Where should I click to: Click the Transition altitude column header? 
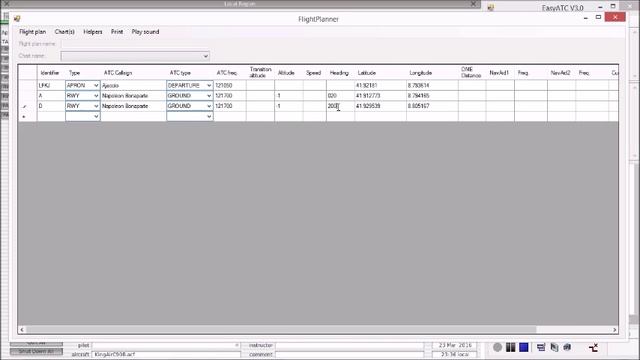click(260, 73)
